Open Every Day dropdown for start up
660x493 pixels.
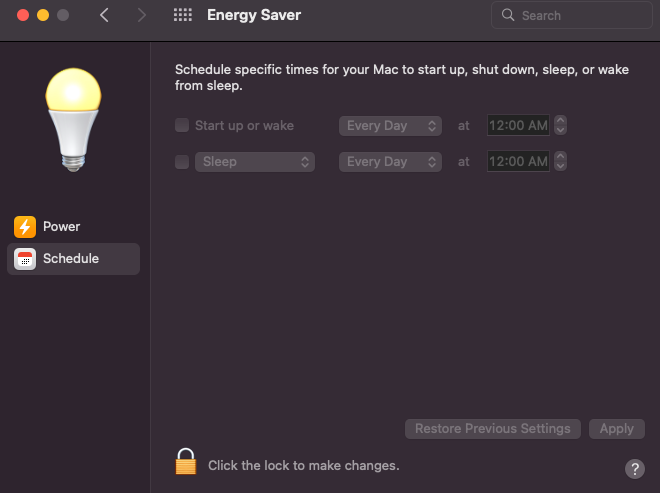390,126
